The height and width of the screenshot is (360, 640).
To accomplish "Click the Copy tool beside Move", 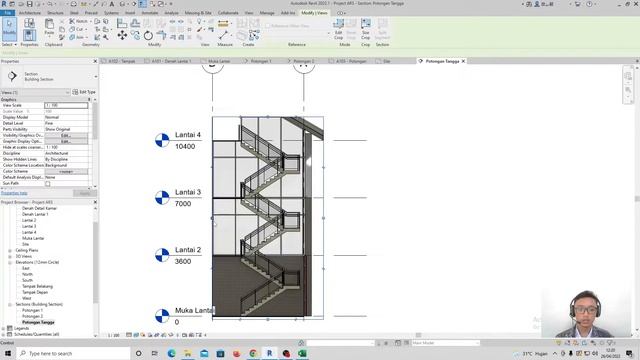I will (x=135, y=36).
